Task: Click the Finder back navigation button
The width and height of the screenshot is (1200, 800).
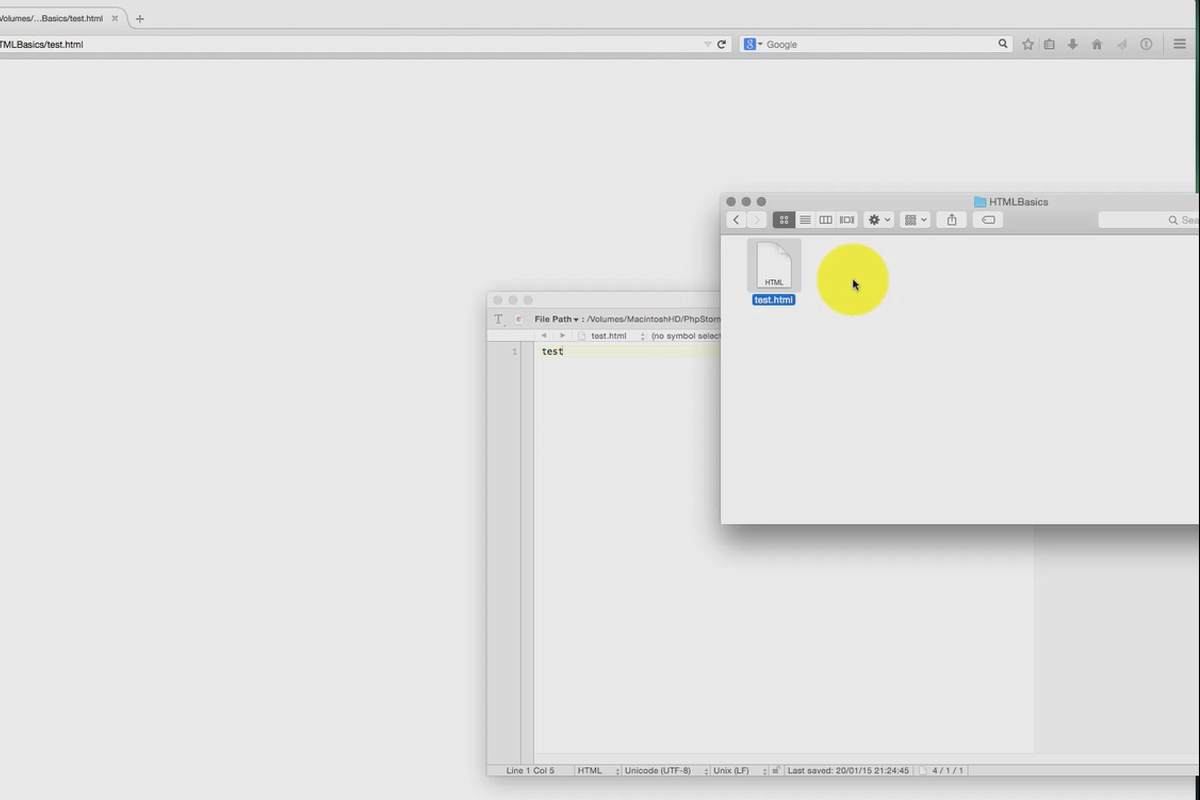Action: 737,220
